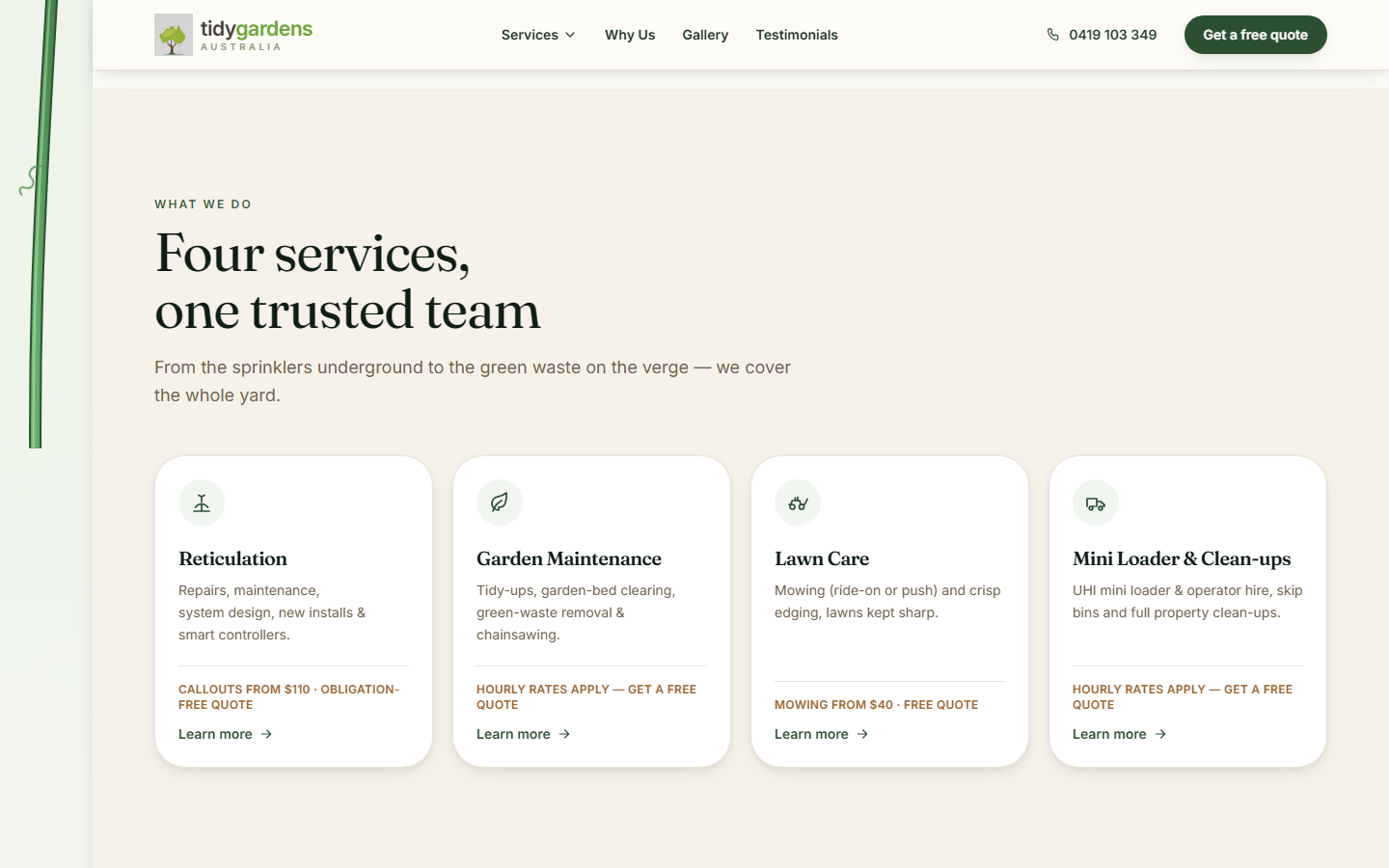1389x868 pixels.
Task: Click Mini Loader's 'Hourly rates apply' text
Action: [1183, 696]
